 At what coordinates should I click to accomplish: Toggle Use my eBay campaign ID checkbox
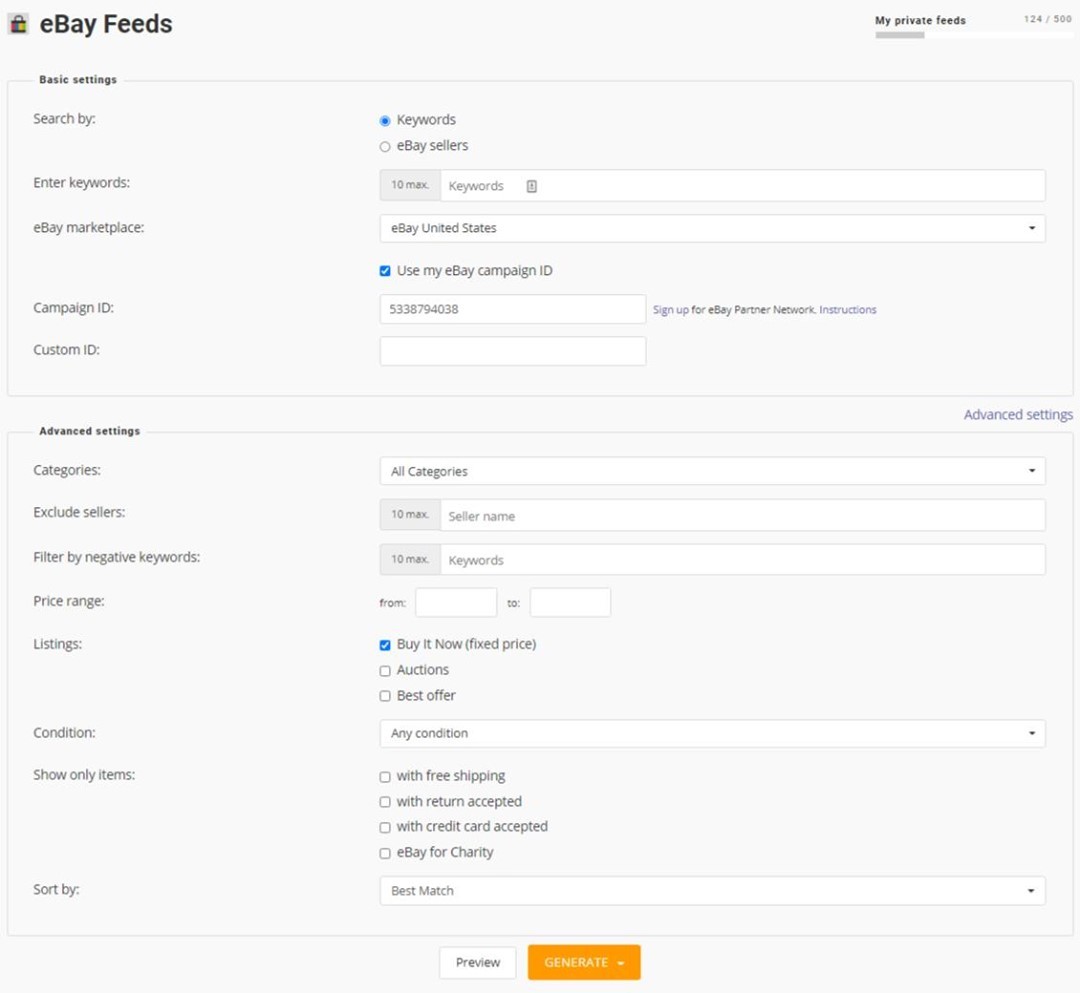385,271
